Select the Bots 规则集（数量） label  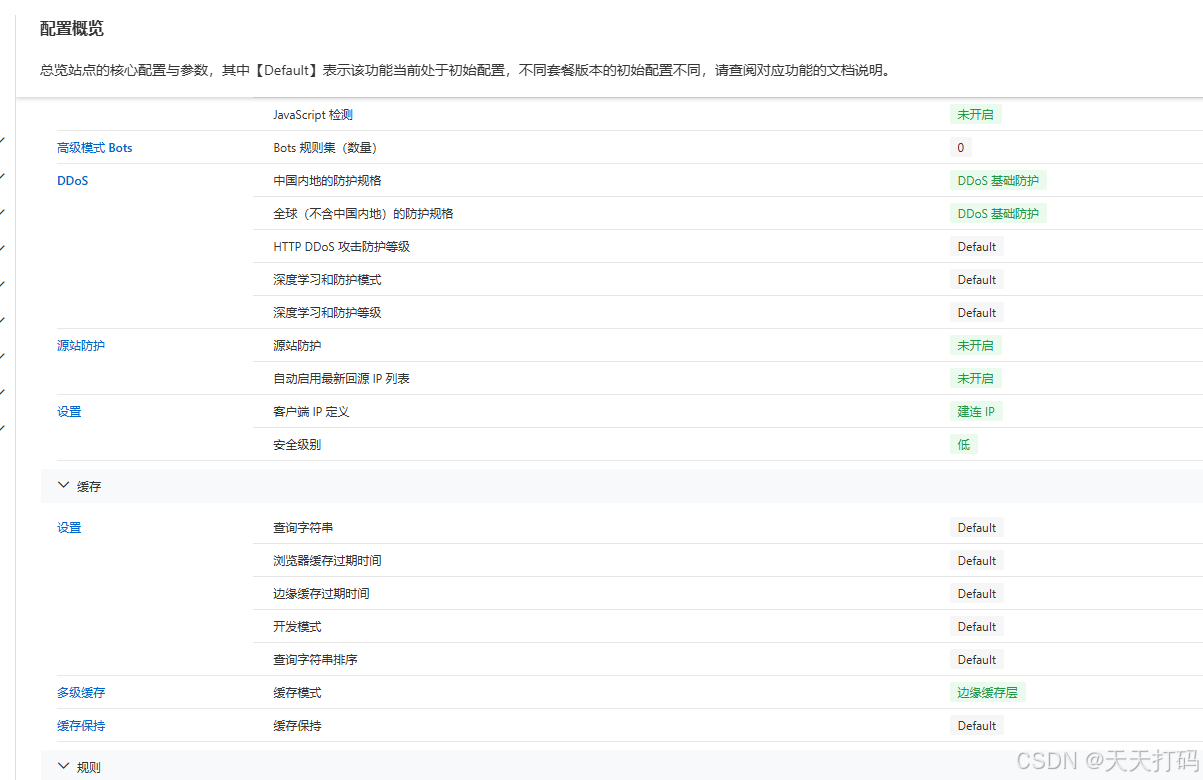325,148
